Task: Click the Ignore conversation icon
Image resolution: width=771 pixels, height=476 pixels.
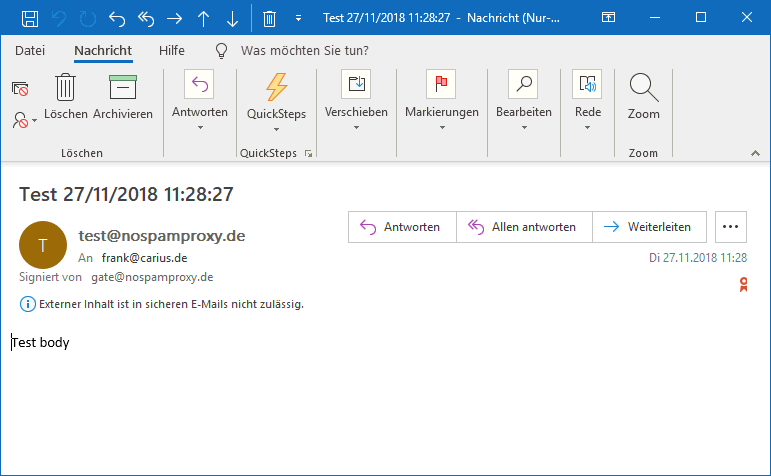Action: coord(20,89)
